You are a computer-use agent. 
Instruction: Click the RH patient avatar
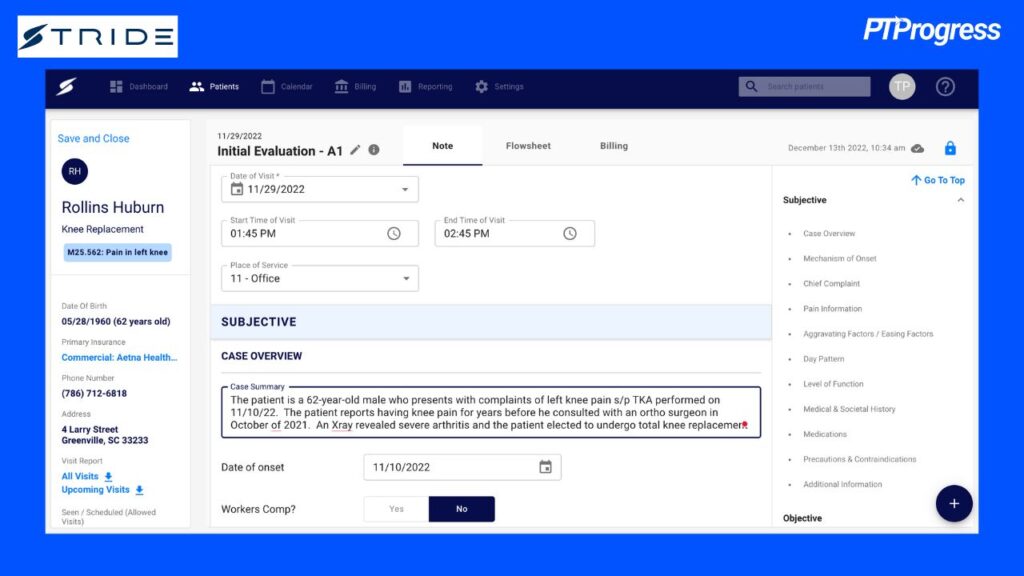point(74,171)
